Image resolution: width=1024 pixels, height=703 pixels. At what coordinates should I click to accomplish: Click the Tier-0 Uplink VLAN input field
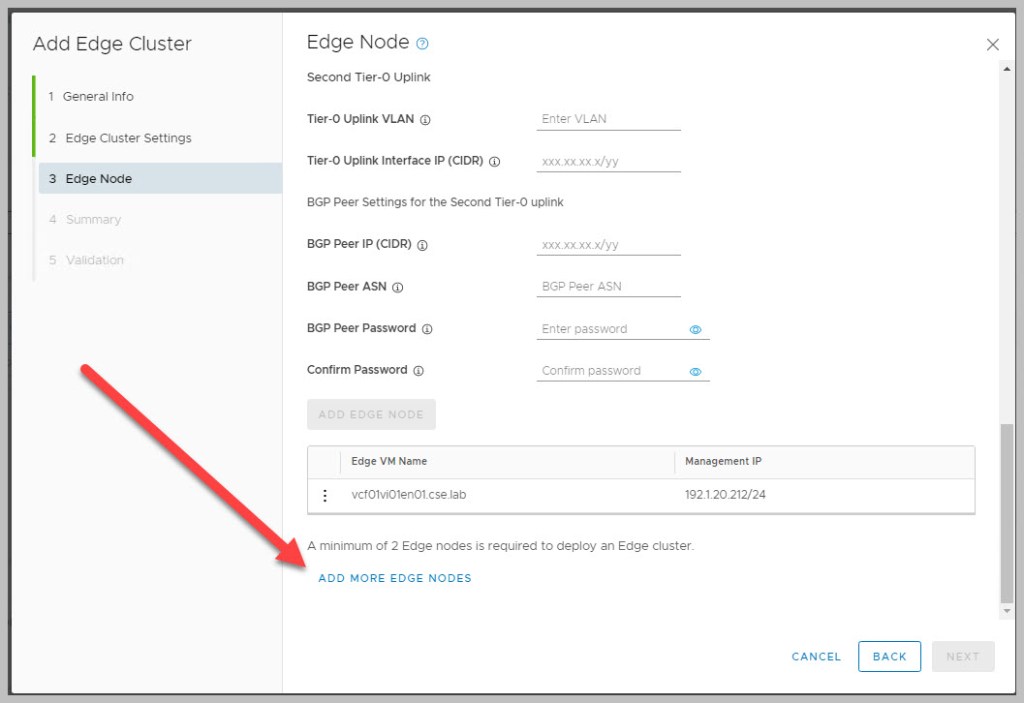tap(608, 119)
